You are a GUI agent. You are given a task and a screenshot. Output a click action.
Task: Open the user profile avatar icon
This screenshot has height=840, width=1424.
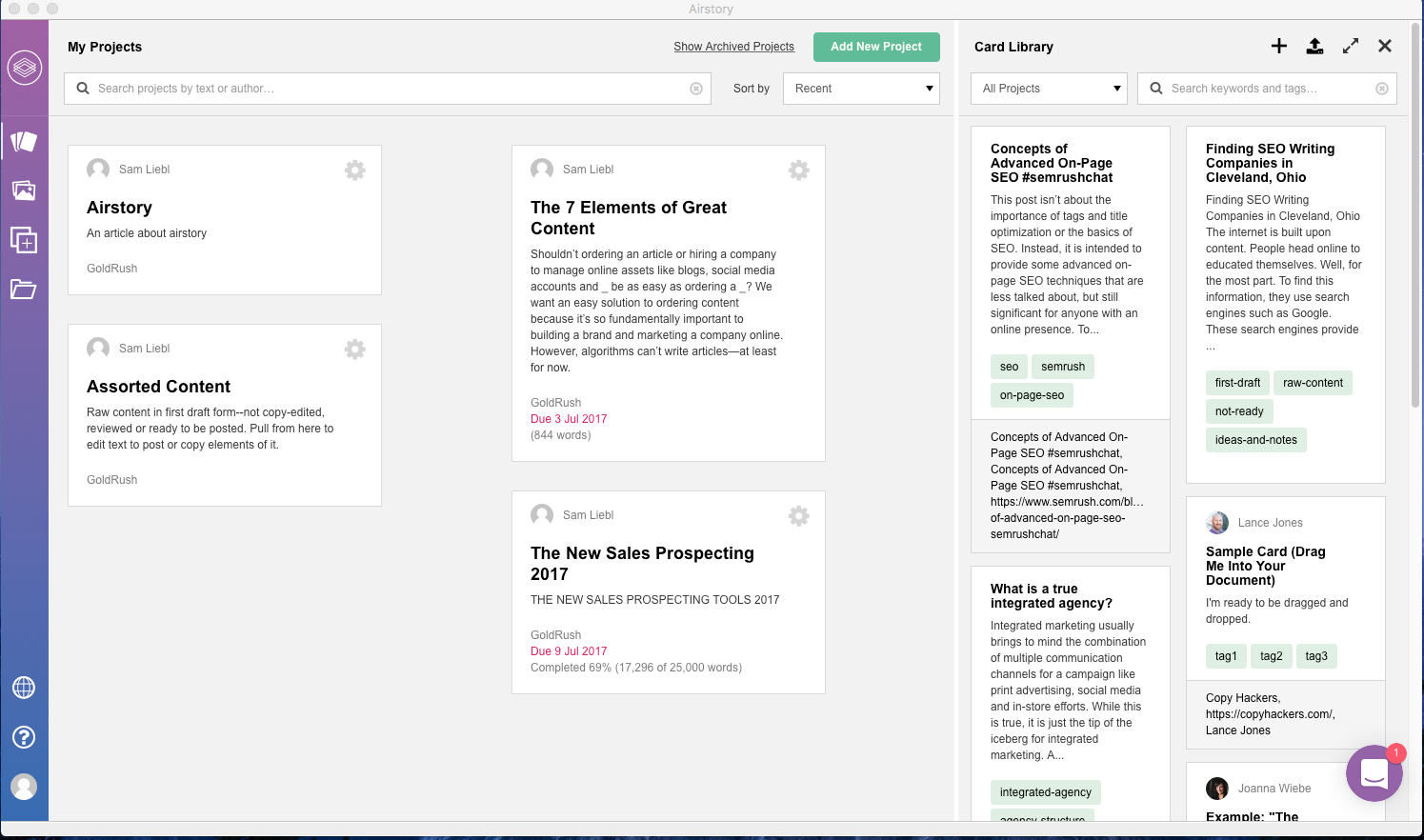[x=25, y=787]
